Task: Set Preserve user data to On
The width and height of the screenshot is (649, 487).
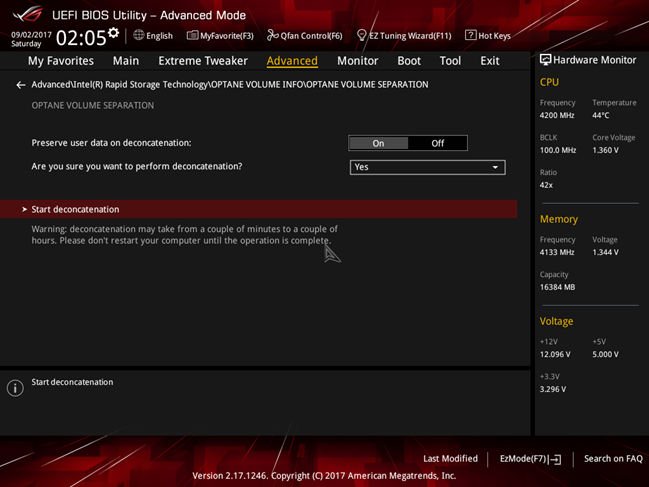Action: click(x=378, y=143)
